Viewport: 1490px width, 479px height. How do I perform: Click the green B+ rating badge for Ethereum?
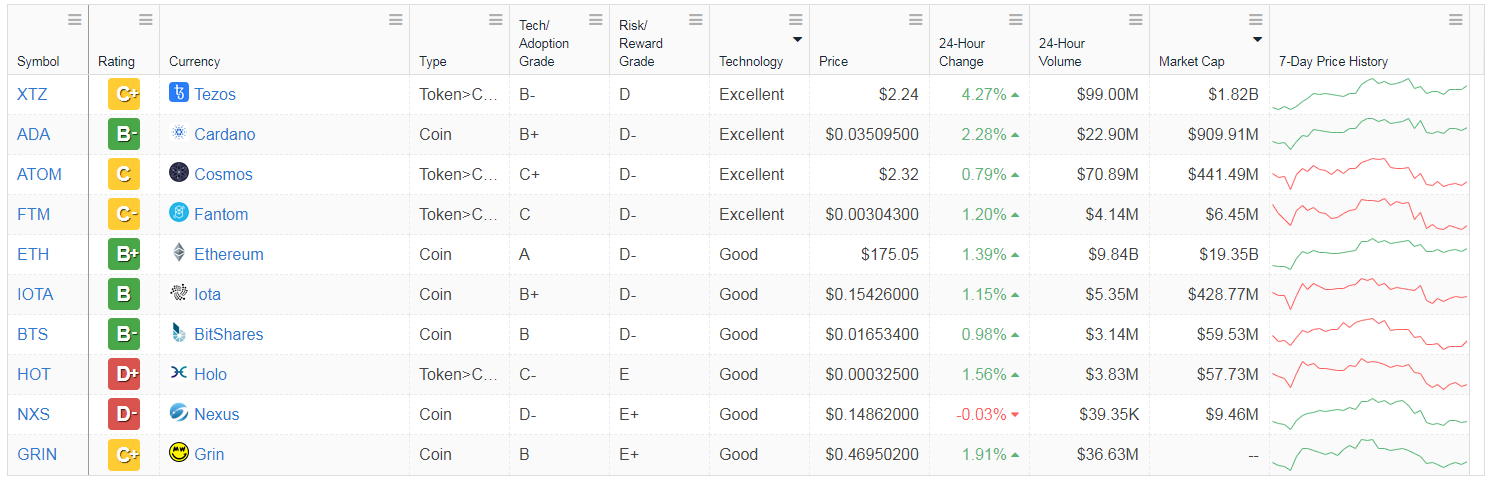pyautogui.click(x=124, y=254)
